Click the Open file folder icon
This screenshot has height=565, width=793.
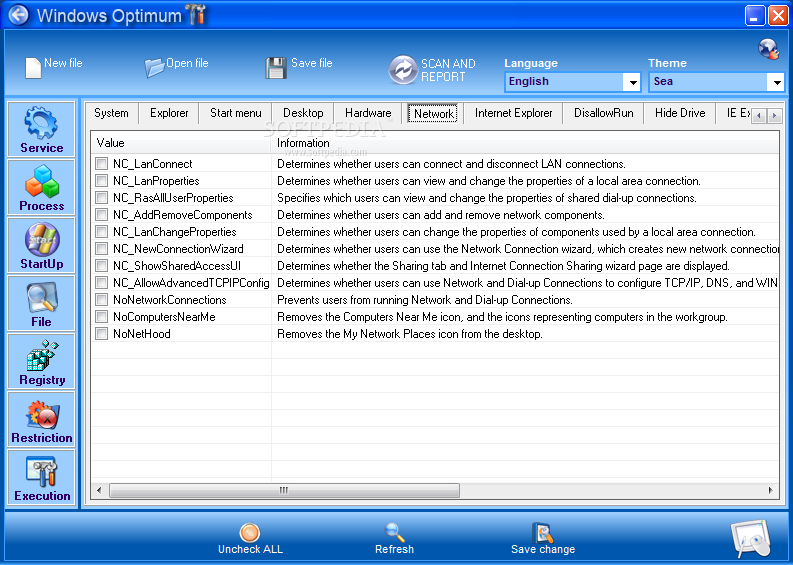pyautogui.click(x=154, y=67)
